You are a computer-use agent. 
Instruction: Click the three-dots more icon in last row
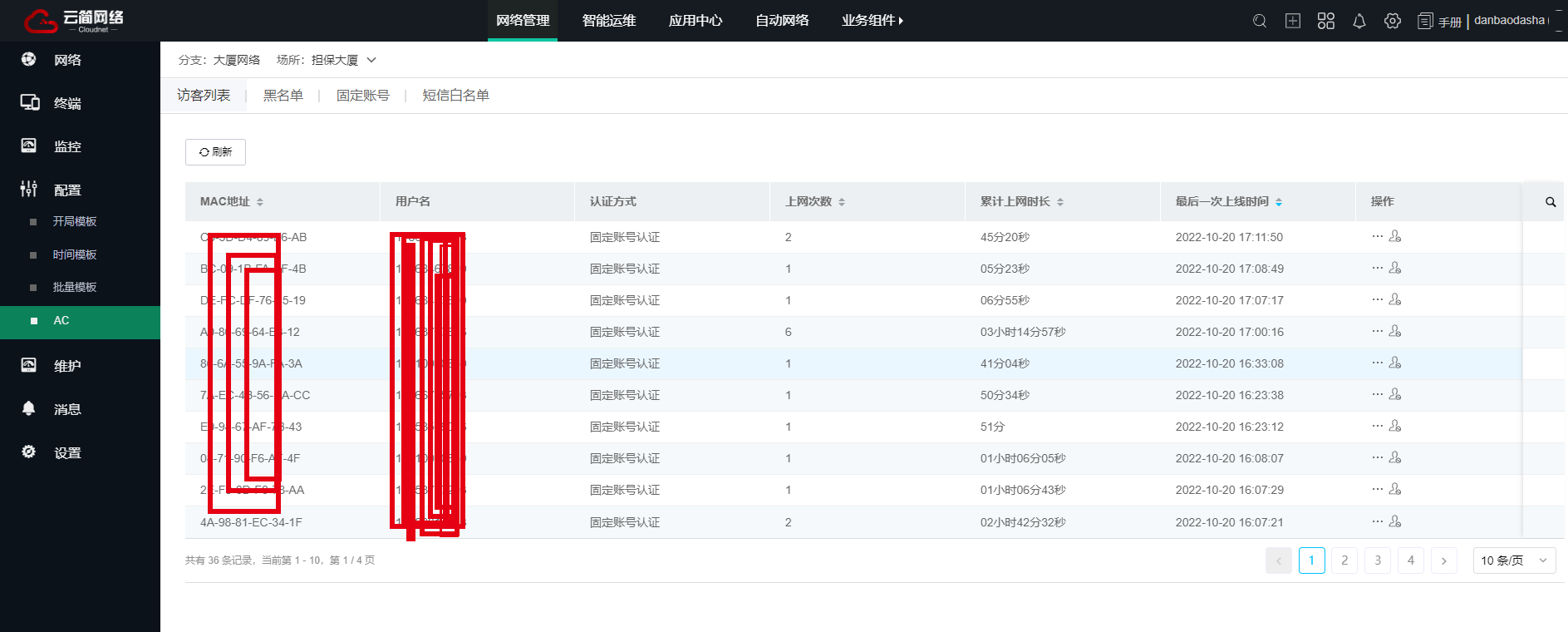[1377, 521]
